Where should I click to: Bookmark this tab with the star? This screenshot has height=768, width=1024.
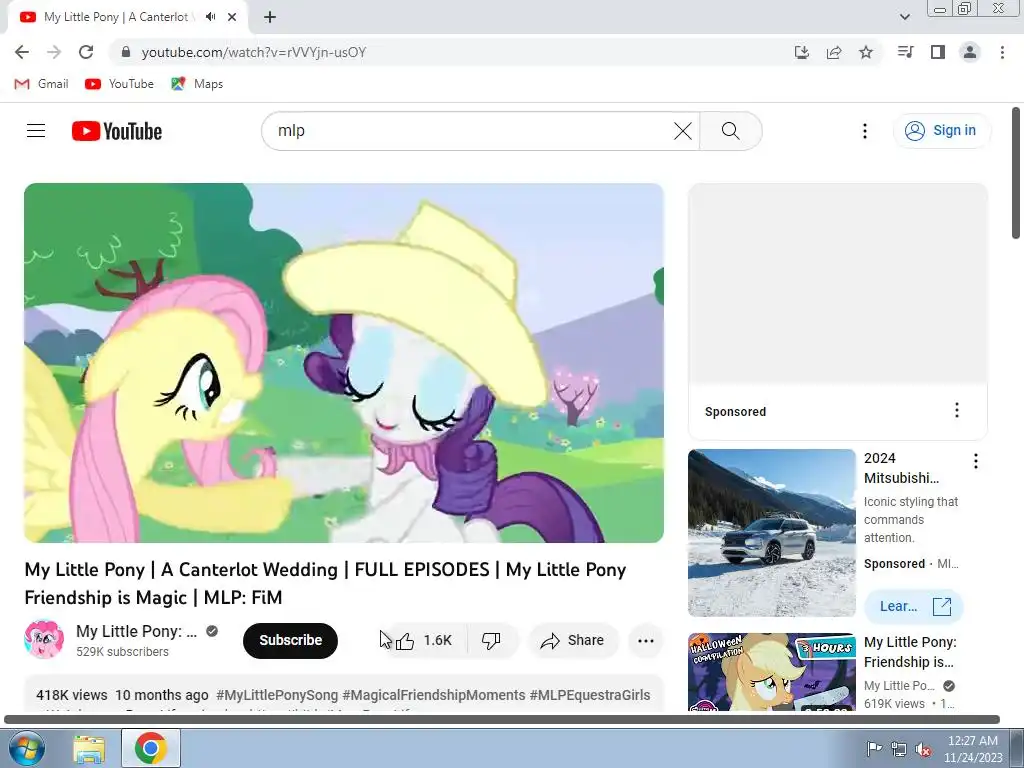tap(866, 52)
